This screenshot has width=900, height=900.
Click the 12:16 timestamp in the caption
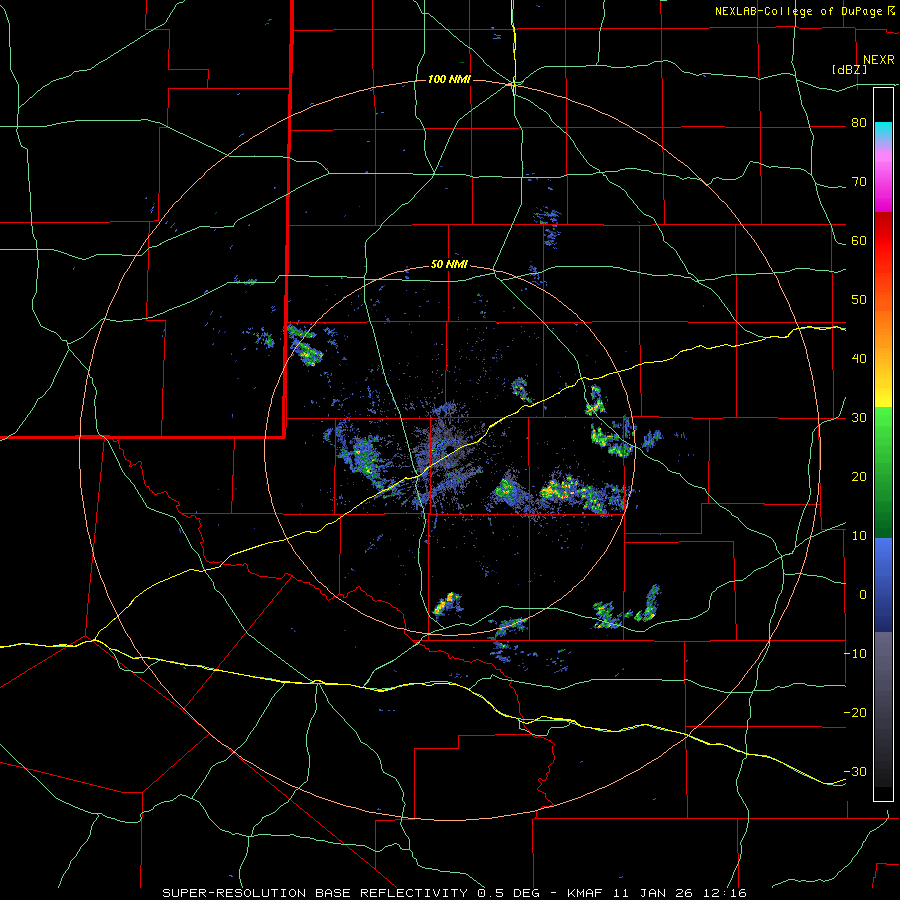click(x=727, y=893)
